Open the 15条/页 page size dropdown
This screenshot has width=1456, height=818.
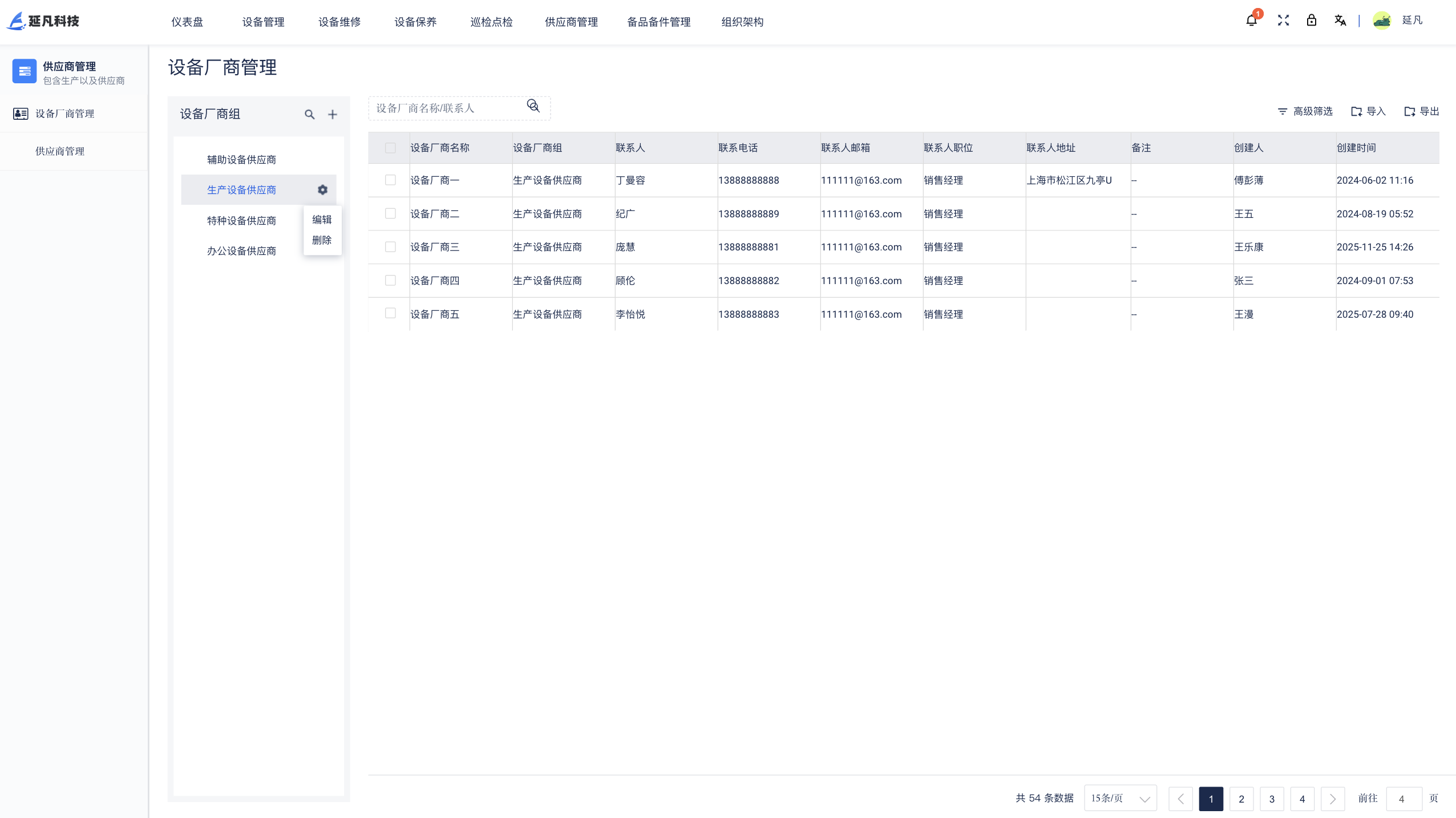1120,798
